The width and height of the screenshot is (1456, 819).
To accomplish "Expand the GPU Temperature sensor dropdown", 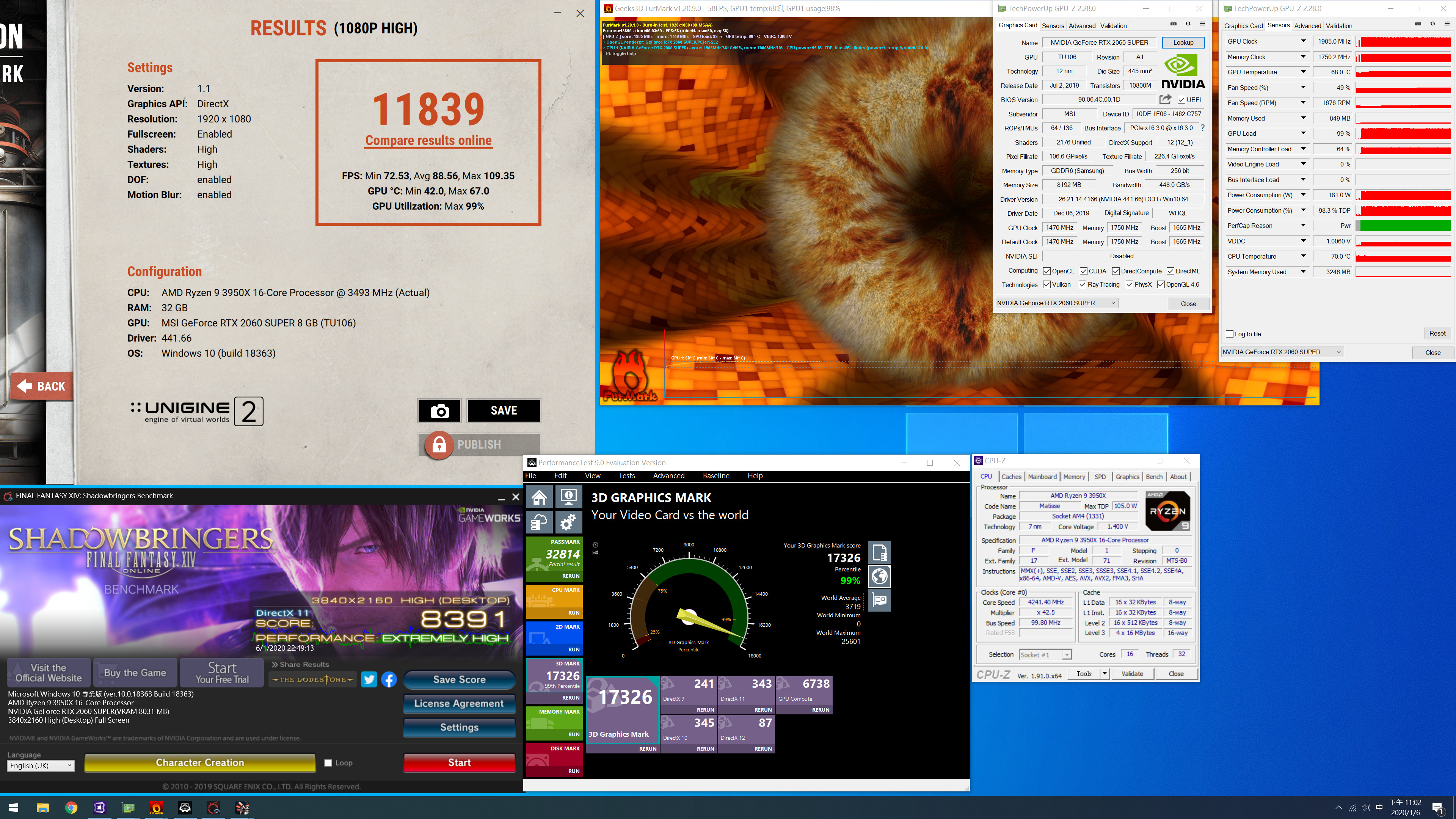I will pos(1303,72).
